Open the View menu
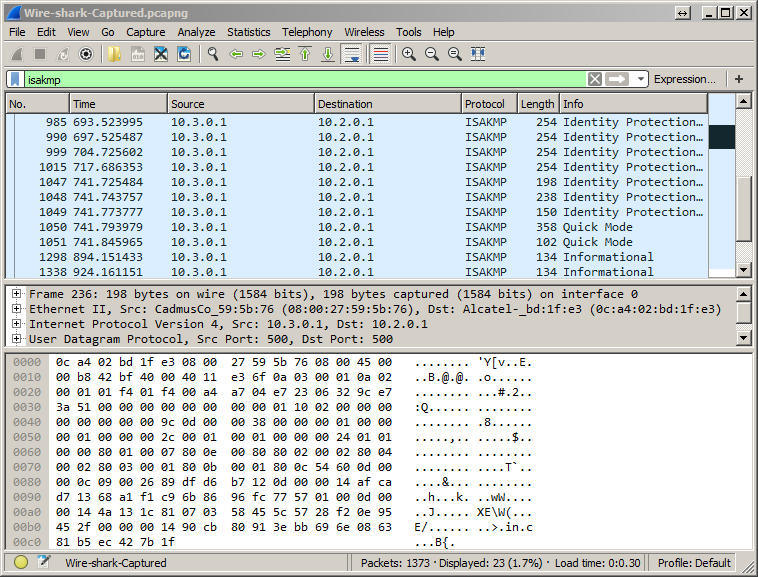The image size is (758, 577). tap(78, 32)
